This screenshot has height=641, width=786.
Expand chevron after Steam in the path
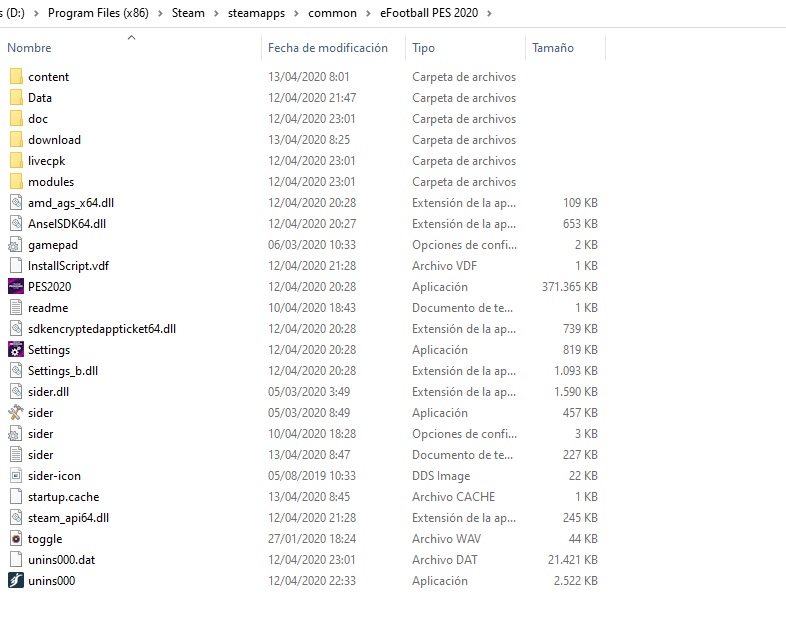click(217, 14)
